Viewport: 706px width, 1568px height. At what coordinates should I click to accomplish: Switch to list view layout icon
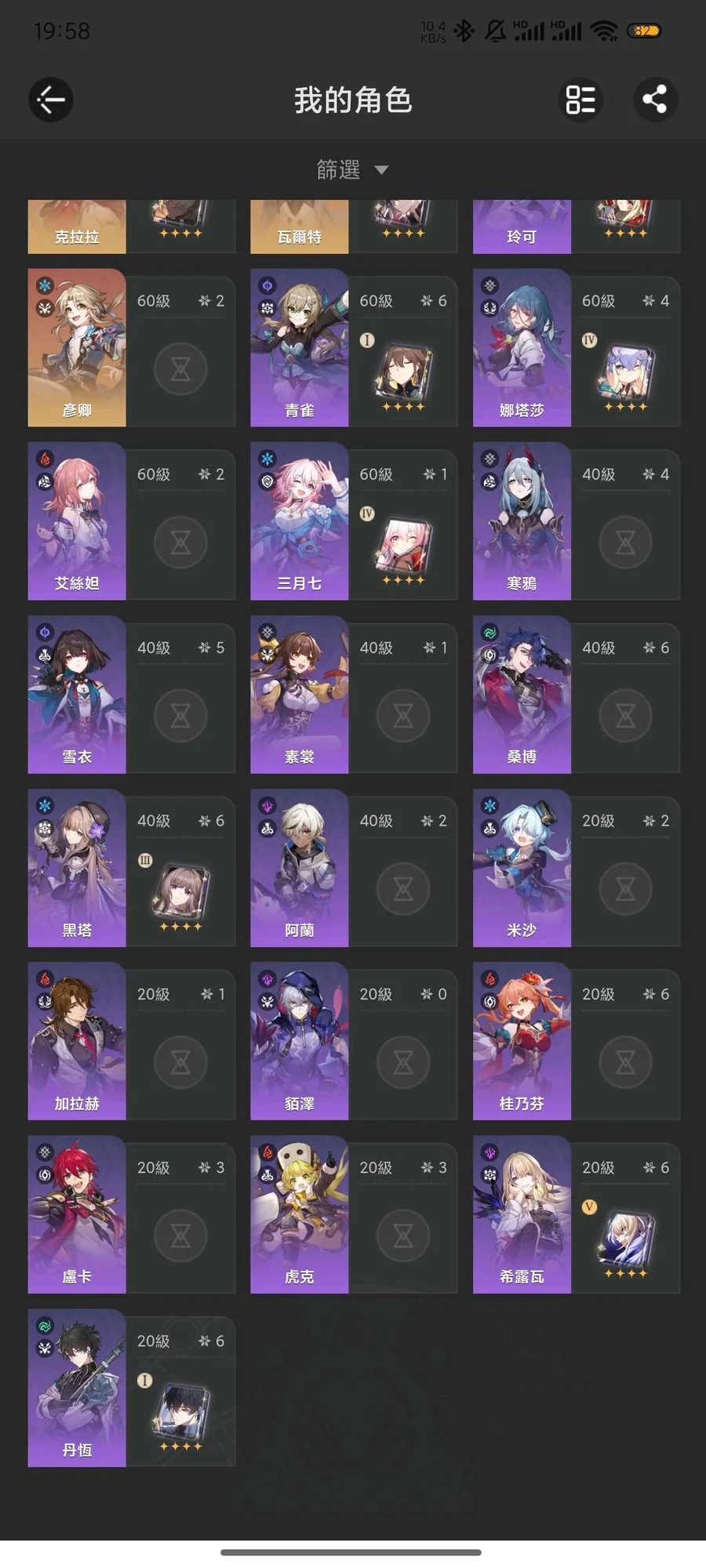pyautogui.click(x=580, y=100)
